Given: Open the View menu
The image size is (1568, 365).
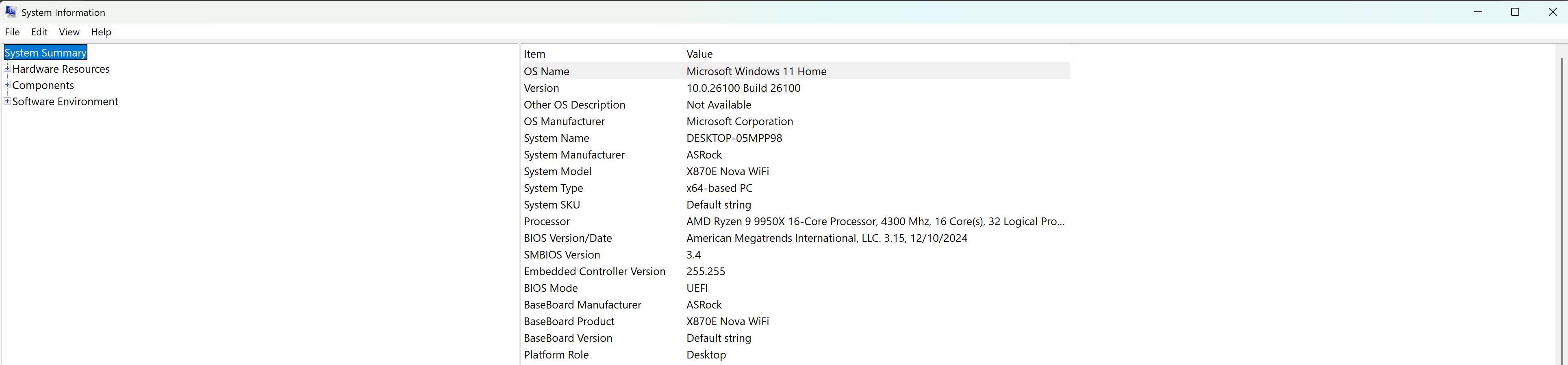Looking at the screenshot, I should 69,32.
